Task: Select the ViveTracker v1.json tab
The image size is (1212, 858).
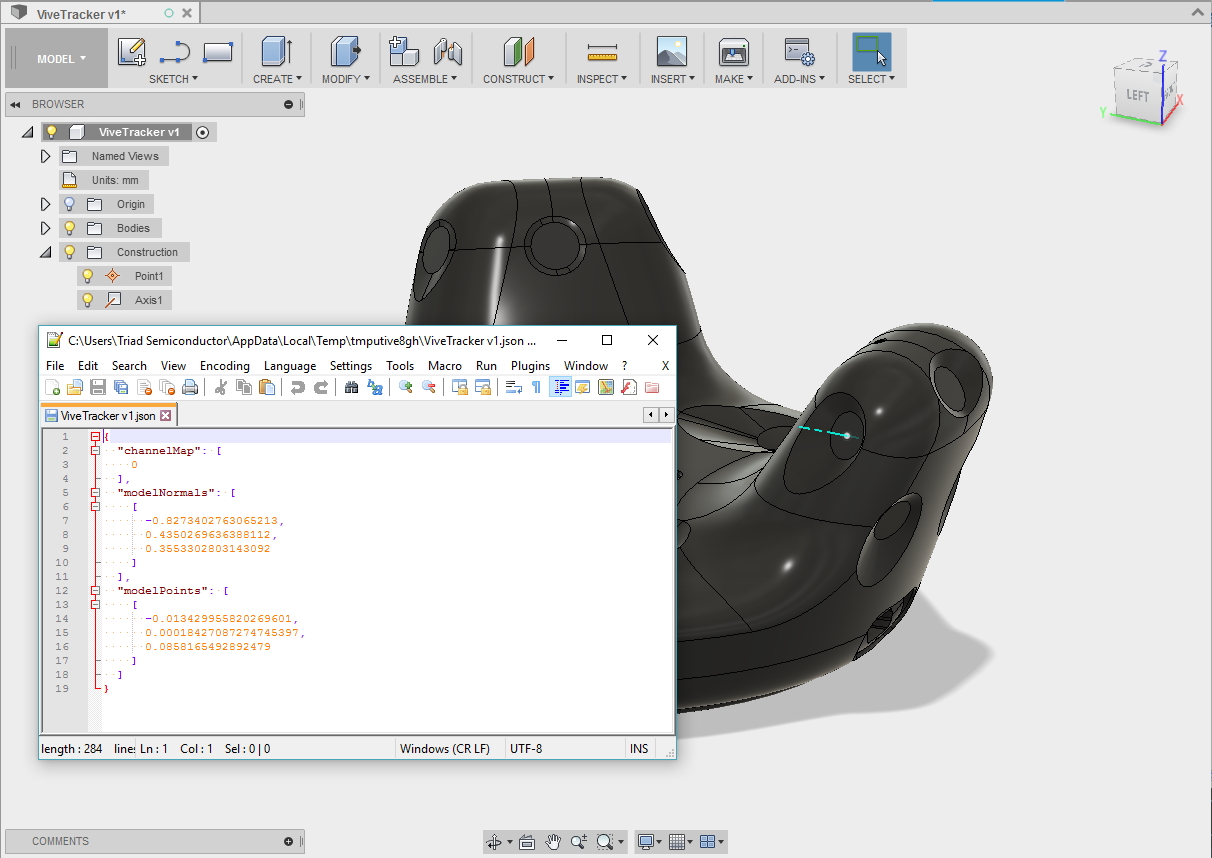Action: click(x=108, y=416)
